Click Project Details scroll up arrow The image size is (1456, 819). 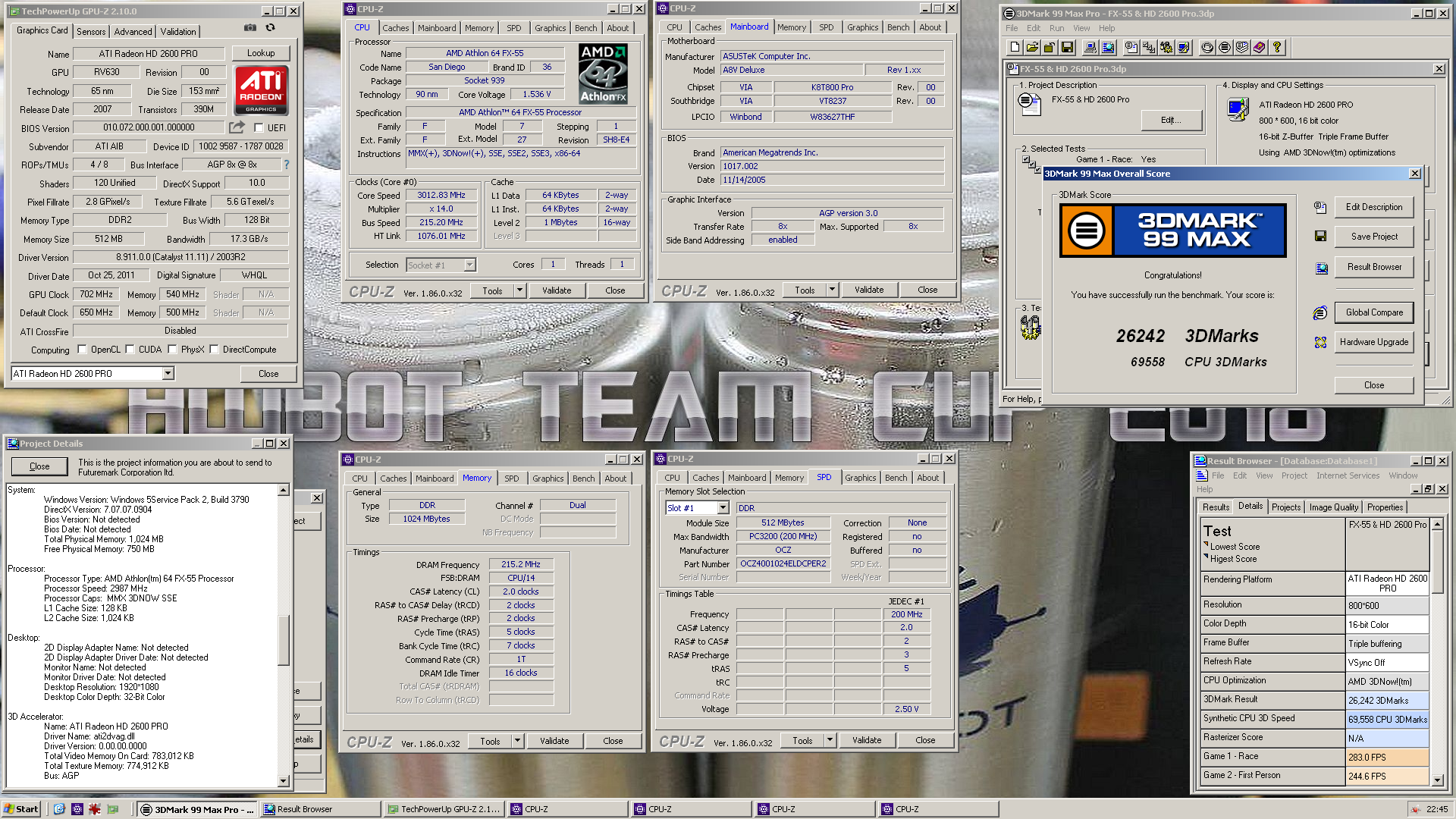282,491
